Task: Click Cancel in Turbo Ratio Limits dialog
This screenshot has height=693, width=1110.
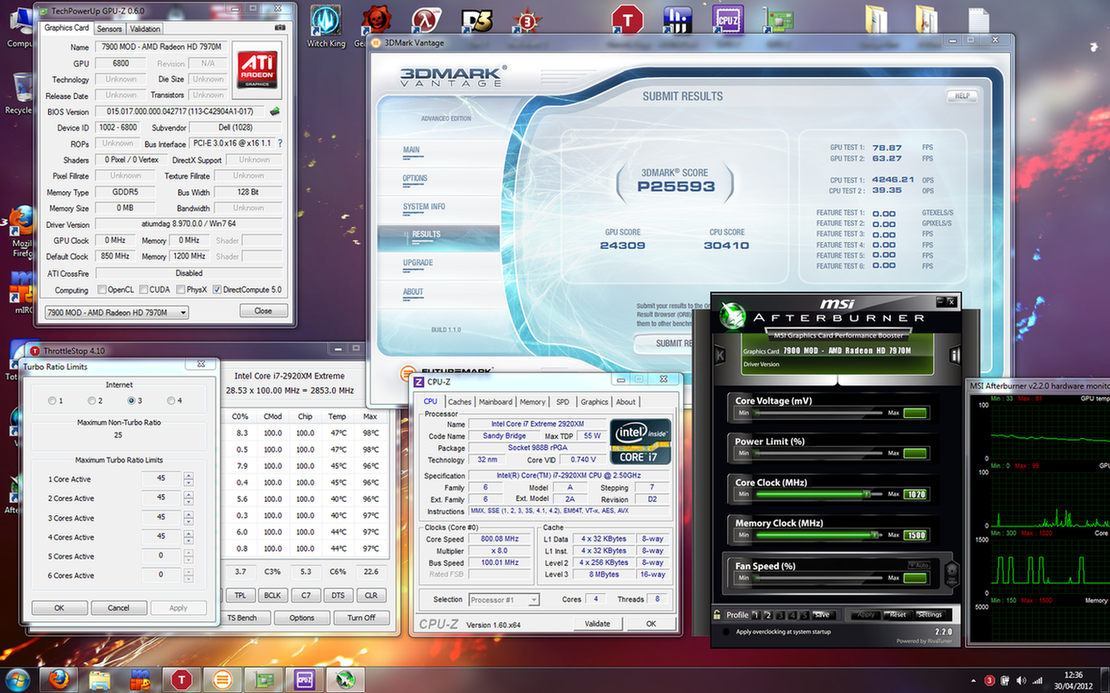Action: 118,607
